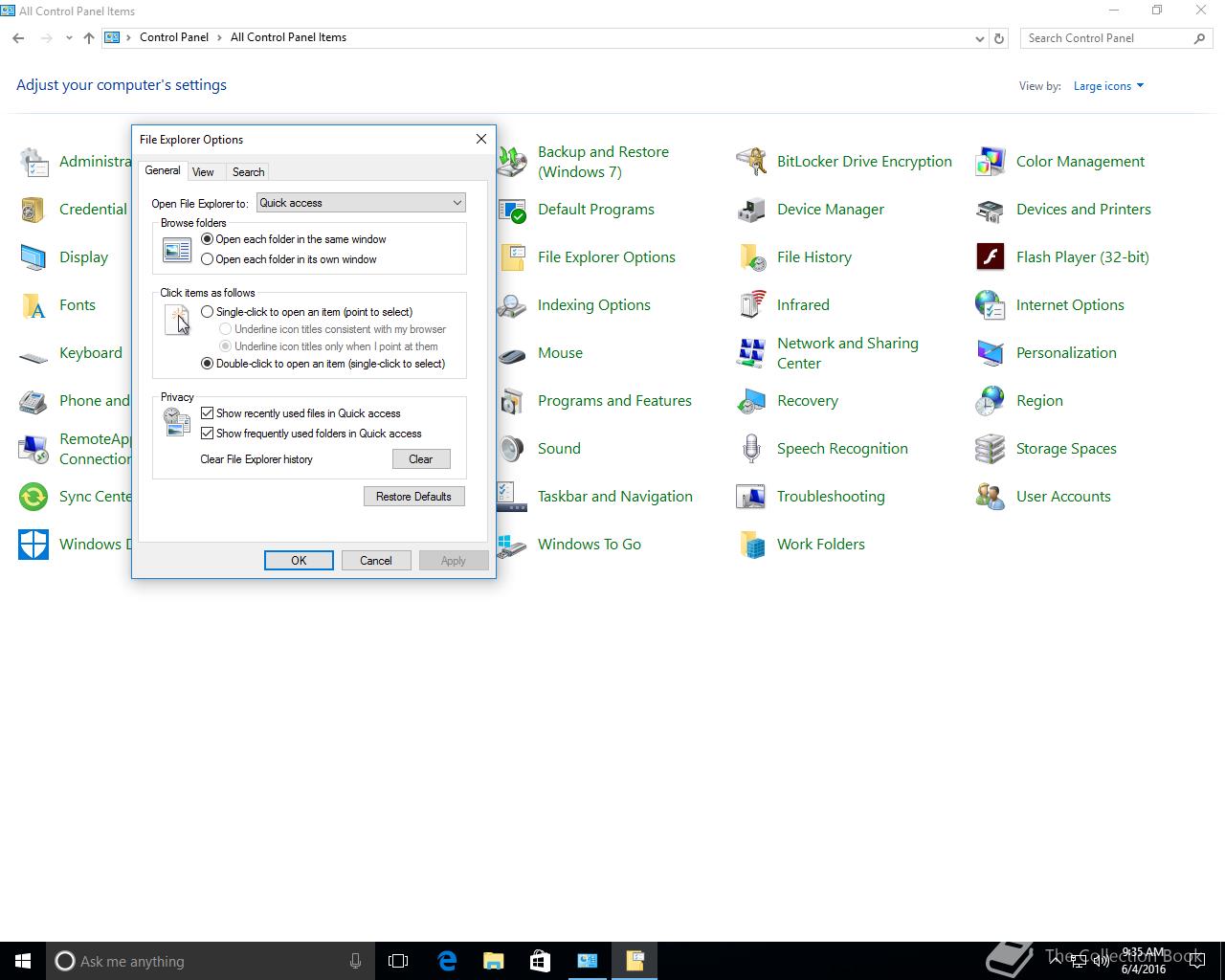Open the File Explorer Options link
This screenshot has height=980, width=1225.
tap(607, 257)
